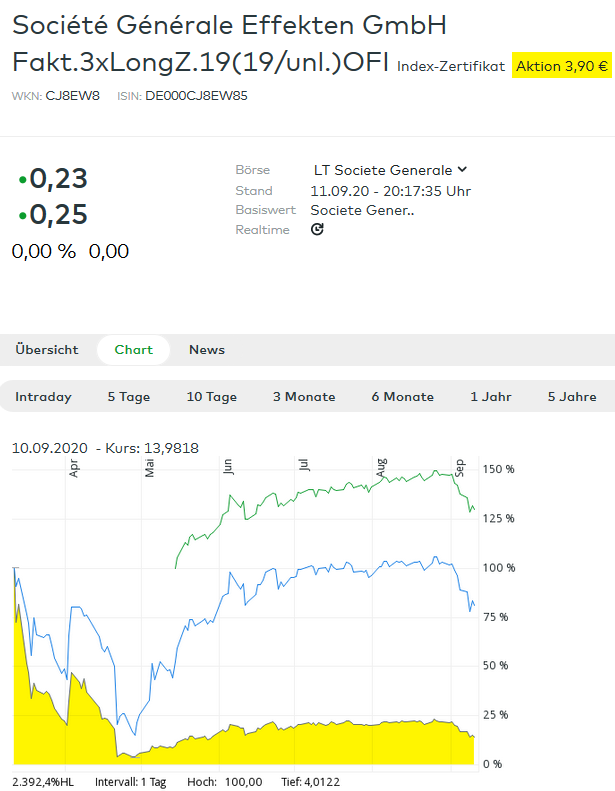Set chart range to 6 Monate
Screen dimensions: 615x791
pyautogui.click(x=403, y=397)
